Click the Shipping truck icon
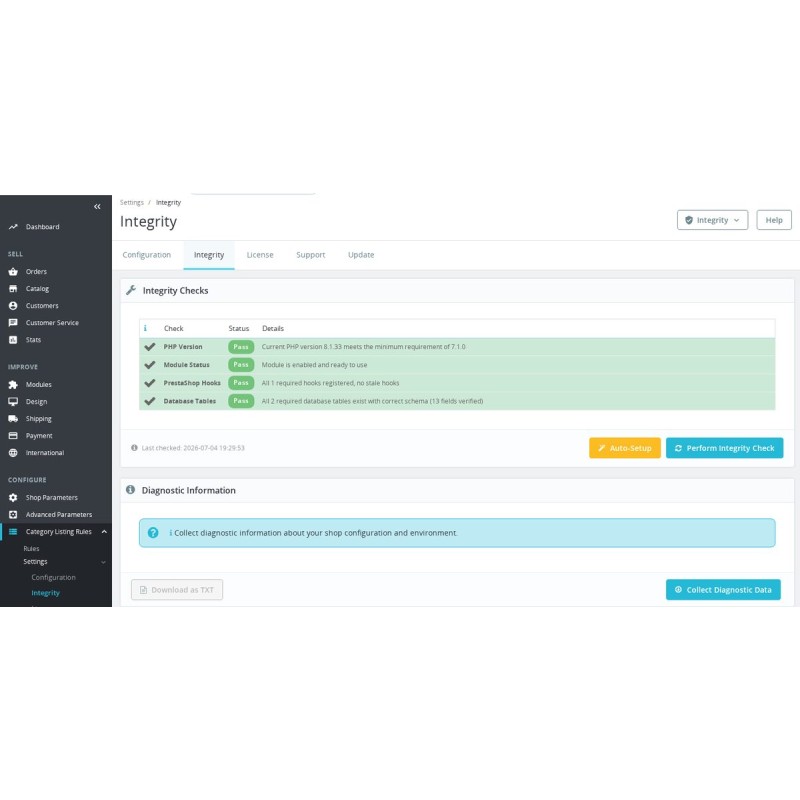The width and height of the screenshot is (800, 800). [x=13, y=419]
